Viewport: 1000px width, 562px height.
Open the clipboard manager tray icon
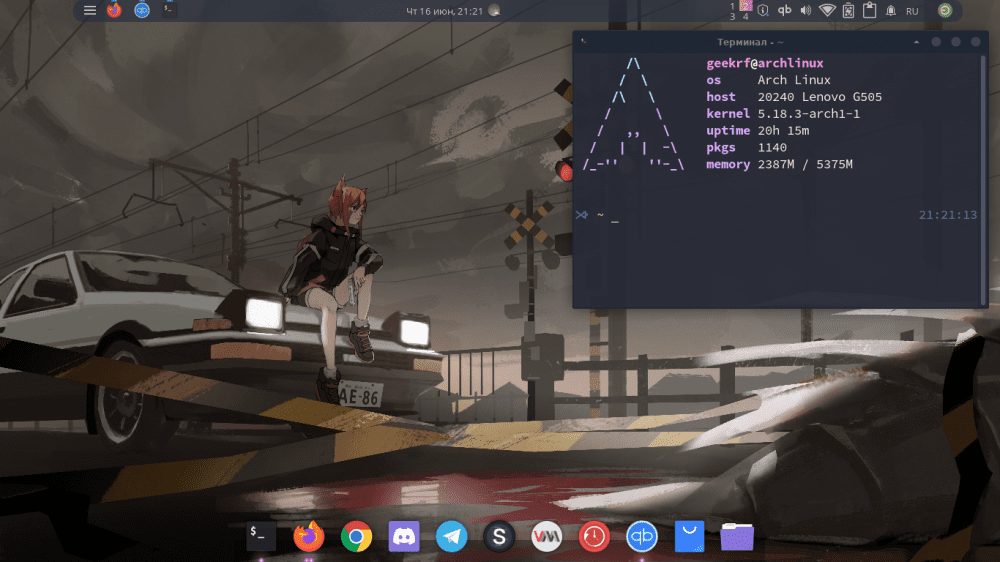[x=869, y=10]
